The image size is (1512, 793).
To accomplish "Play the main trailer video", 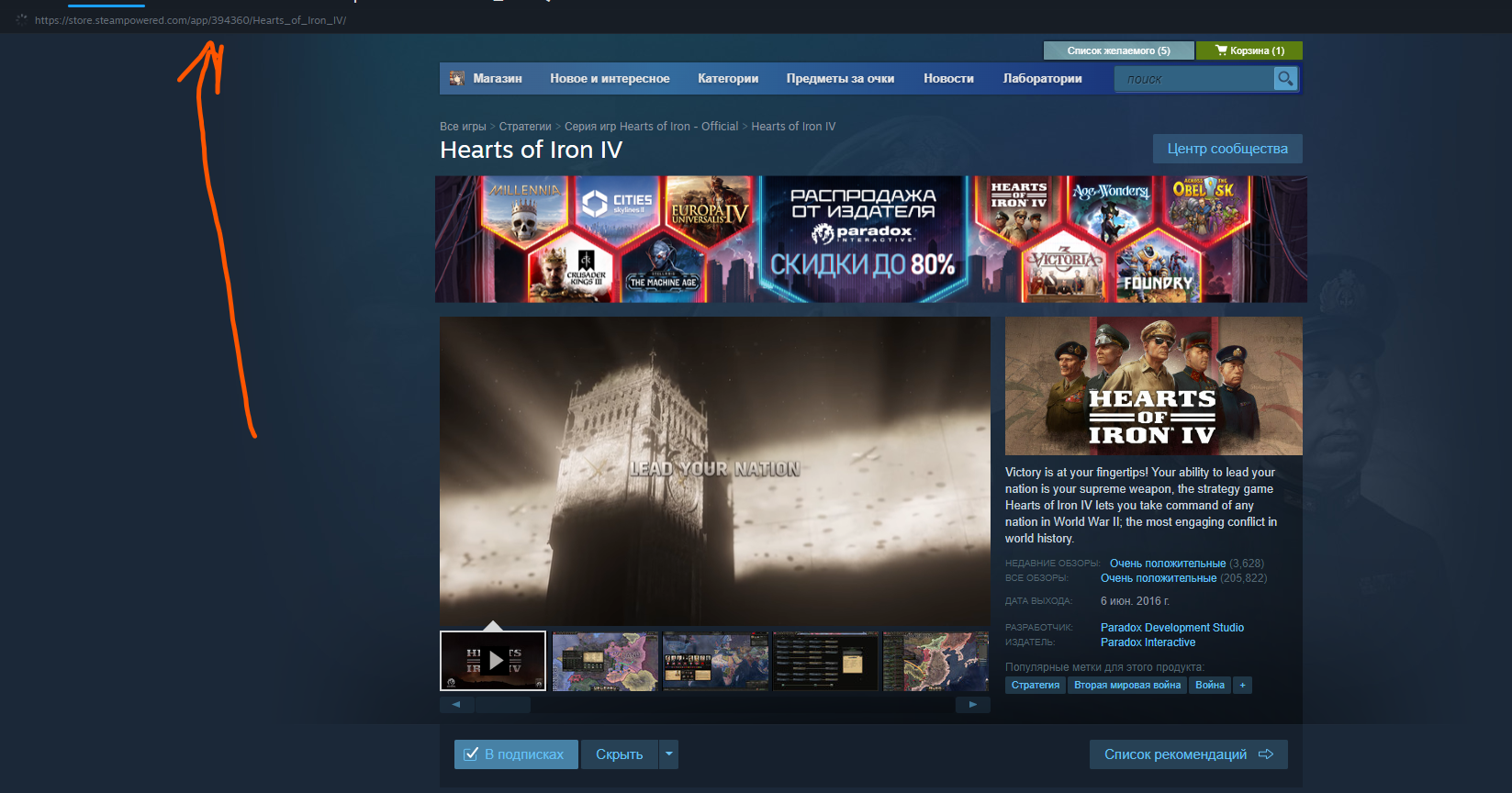I will pyautogui.click(x=715, y=471).
